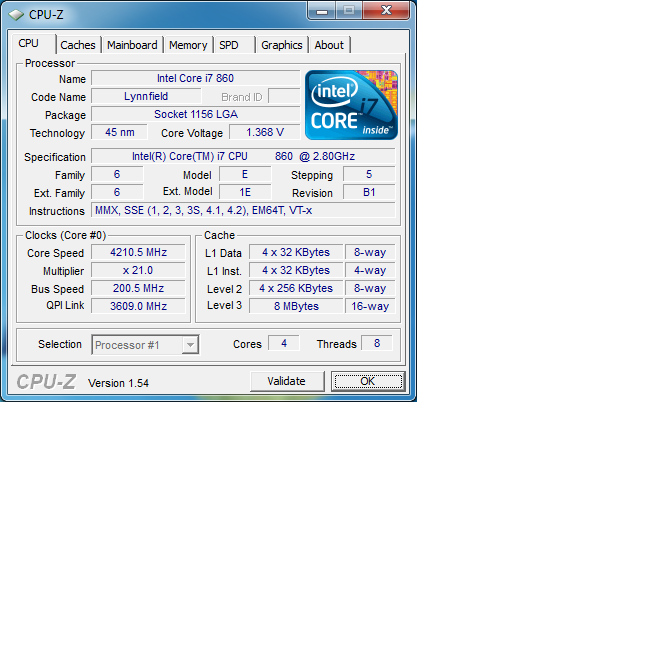The image size is (648, 648).
Task: Click the Code Name value Lynnfield
Action: [146, 96]
